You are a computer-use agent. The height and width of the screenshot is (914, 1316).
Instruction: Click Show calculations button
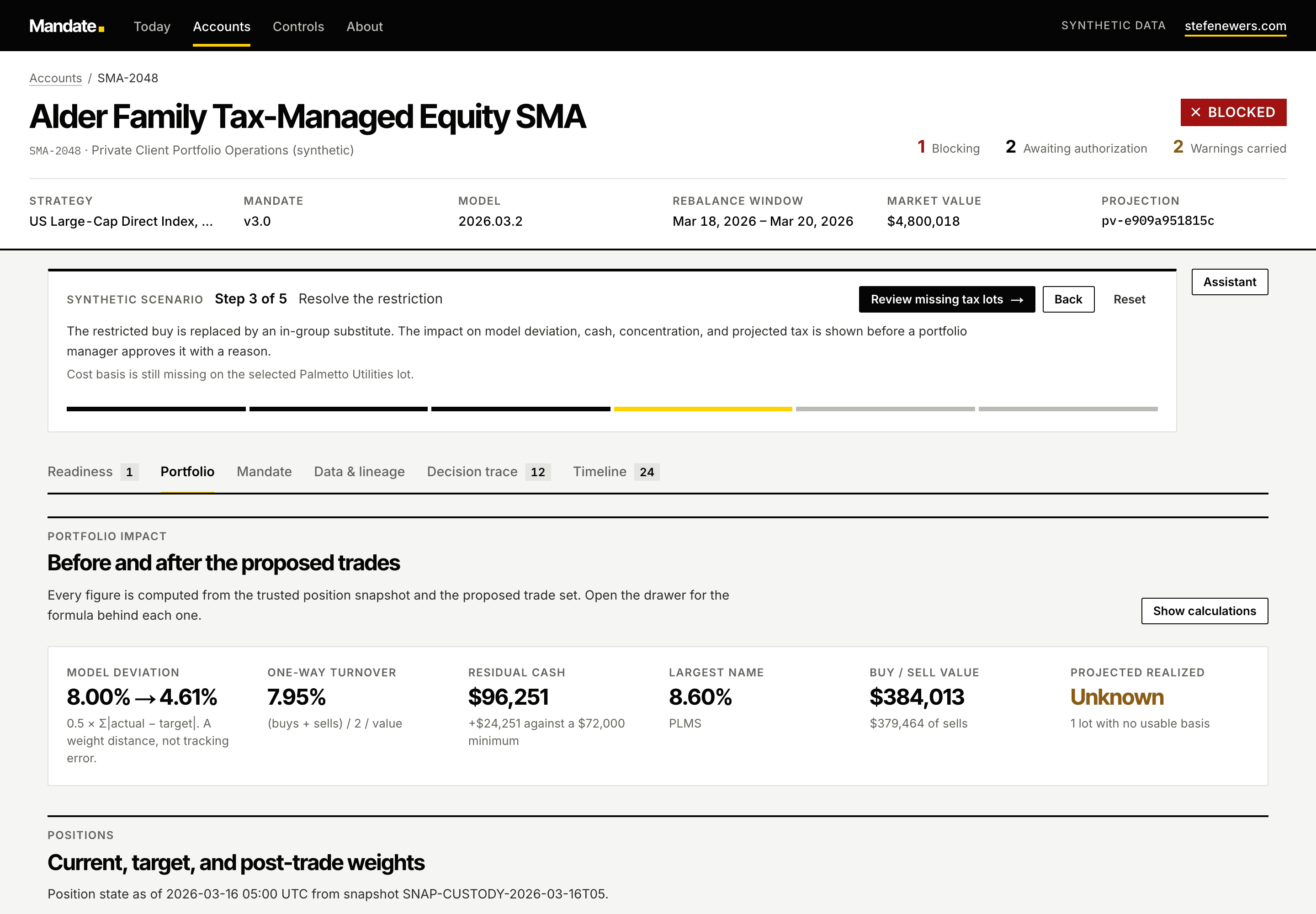coord(1205,611)
